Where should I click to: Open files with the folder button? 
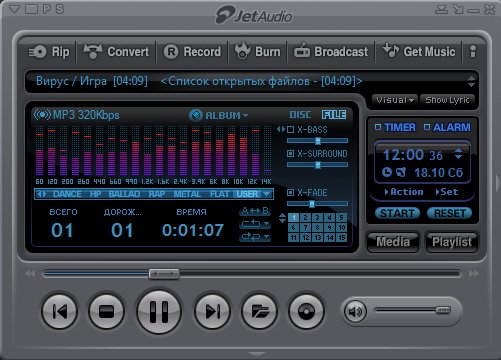(260, 311)
